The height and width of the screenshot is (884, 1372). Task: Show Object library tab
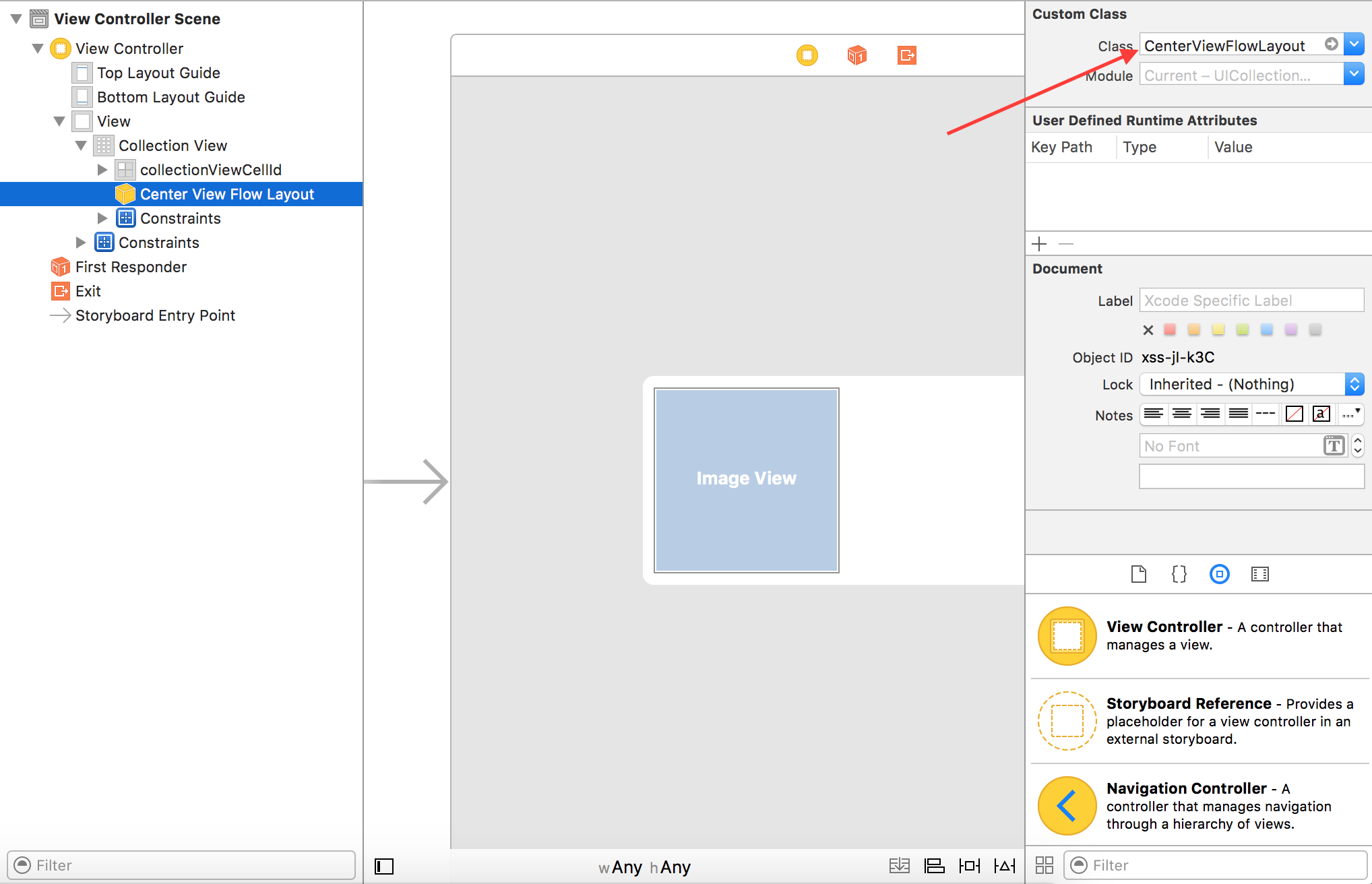point(1219,574)
